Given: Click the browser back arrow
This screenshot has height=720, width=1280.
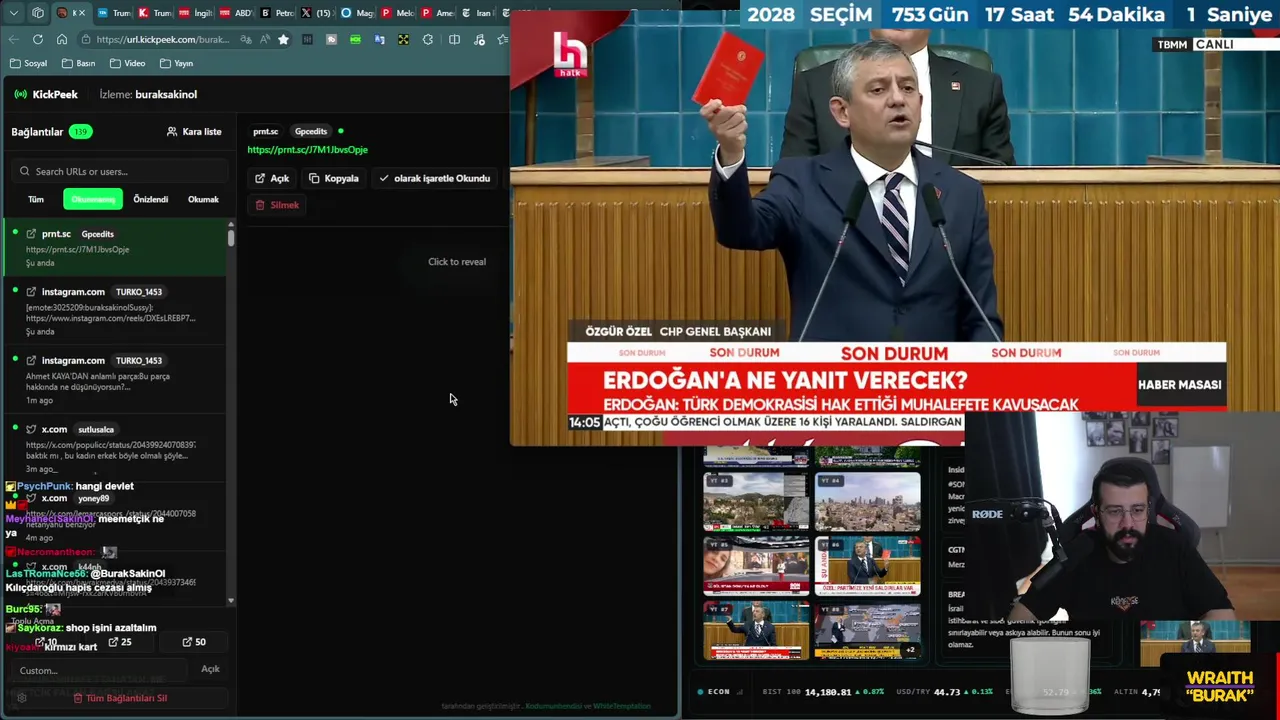Looking at the screenshot, I should tap(13, 39).
